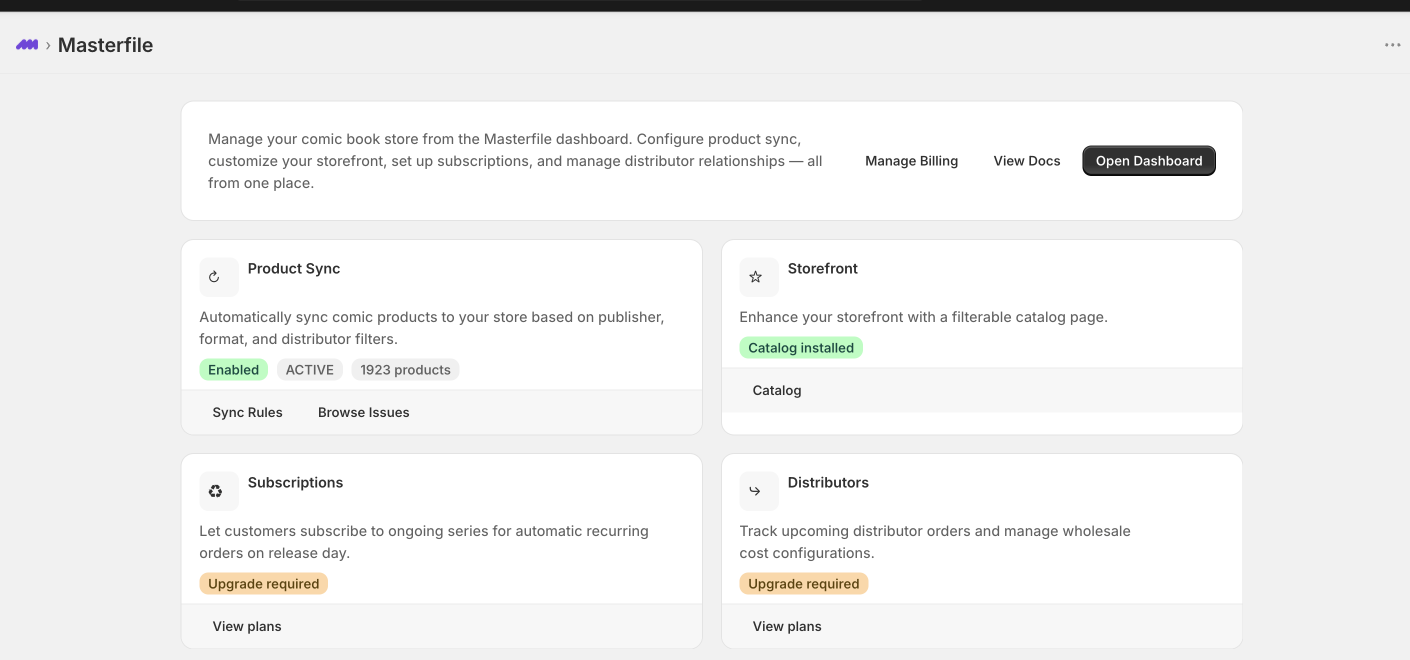The height and width of the screenshot is (660, 1410).
Task: Click the Distributors description text
Action: [935, 542]
